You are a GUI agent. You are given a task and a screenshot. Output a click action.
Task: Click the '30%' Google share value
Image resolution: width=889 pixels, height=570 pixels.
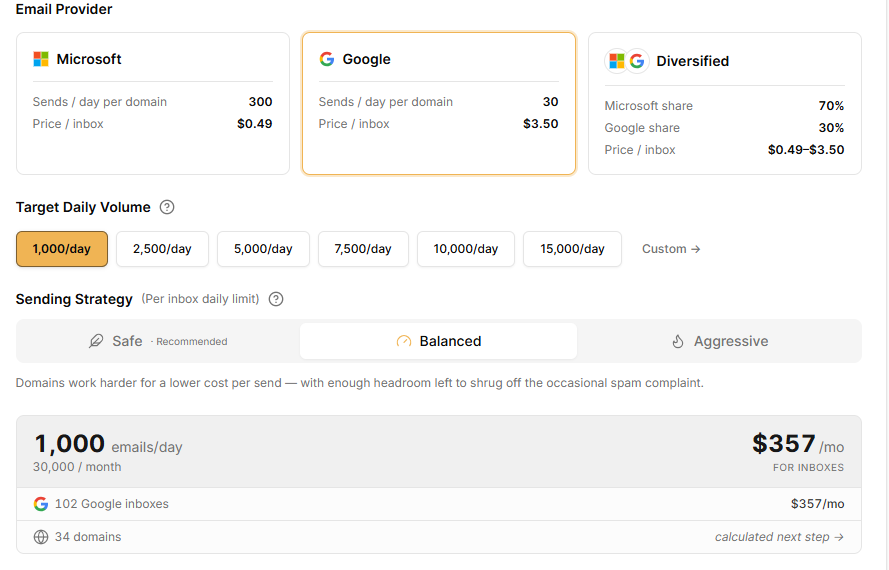tap(831, 128)
